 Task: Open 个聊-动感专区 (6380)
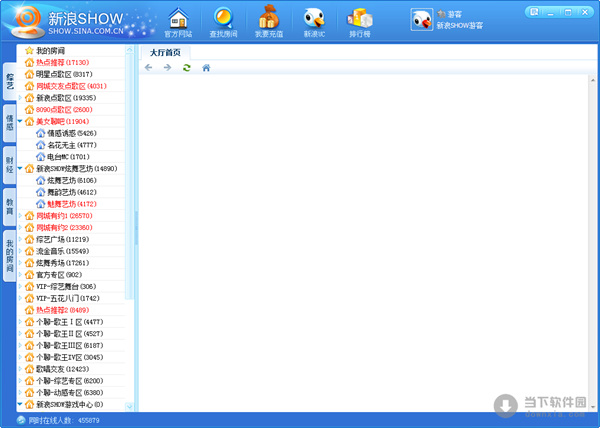tap(71, 392)
